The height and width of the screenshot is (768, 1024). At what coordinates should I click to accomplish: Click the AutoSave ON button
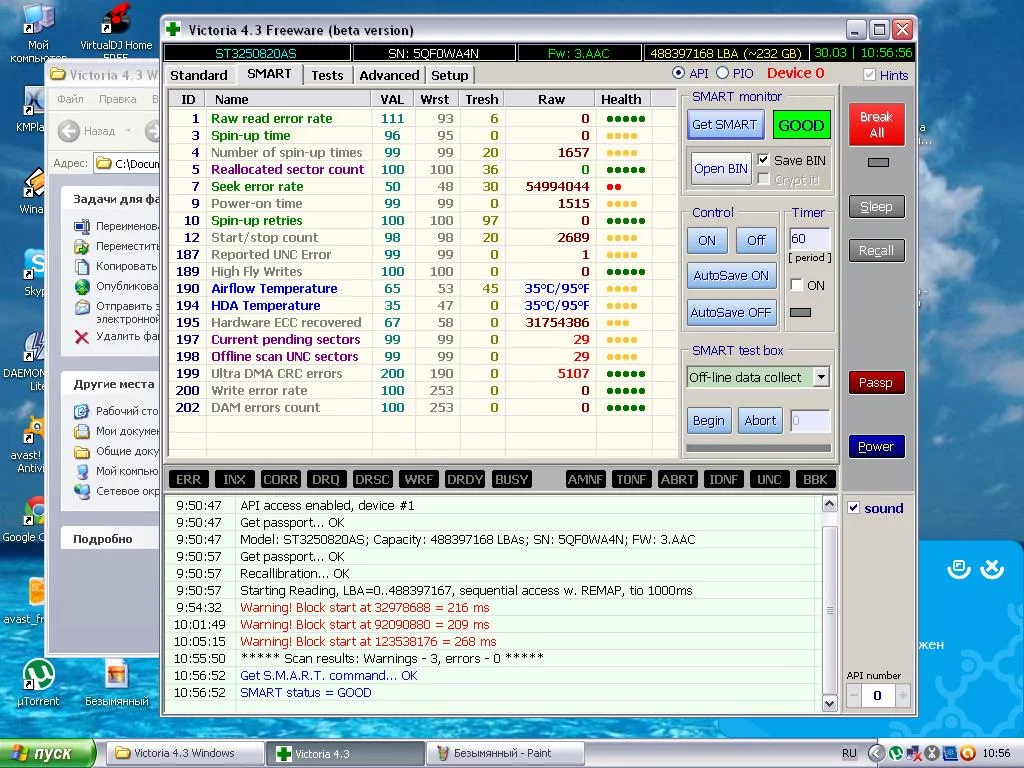pos(731,276)
